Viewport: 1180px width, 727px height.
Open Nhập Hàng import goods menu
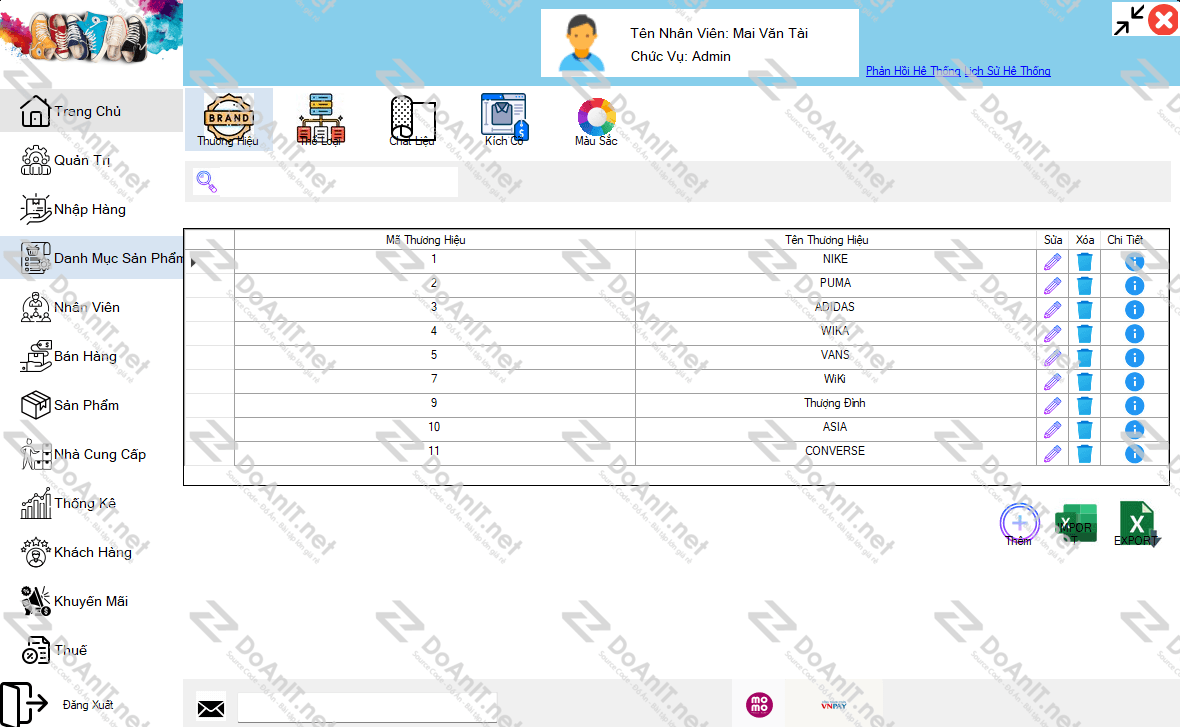point(91,209)
